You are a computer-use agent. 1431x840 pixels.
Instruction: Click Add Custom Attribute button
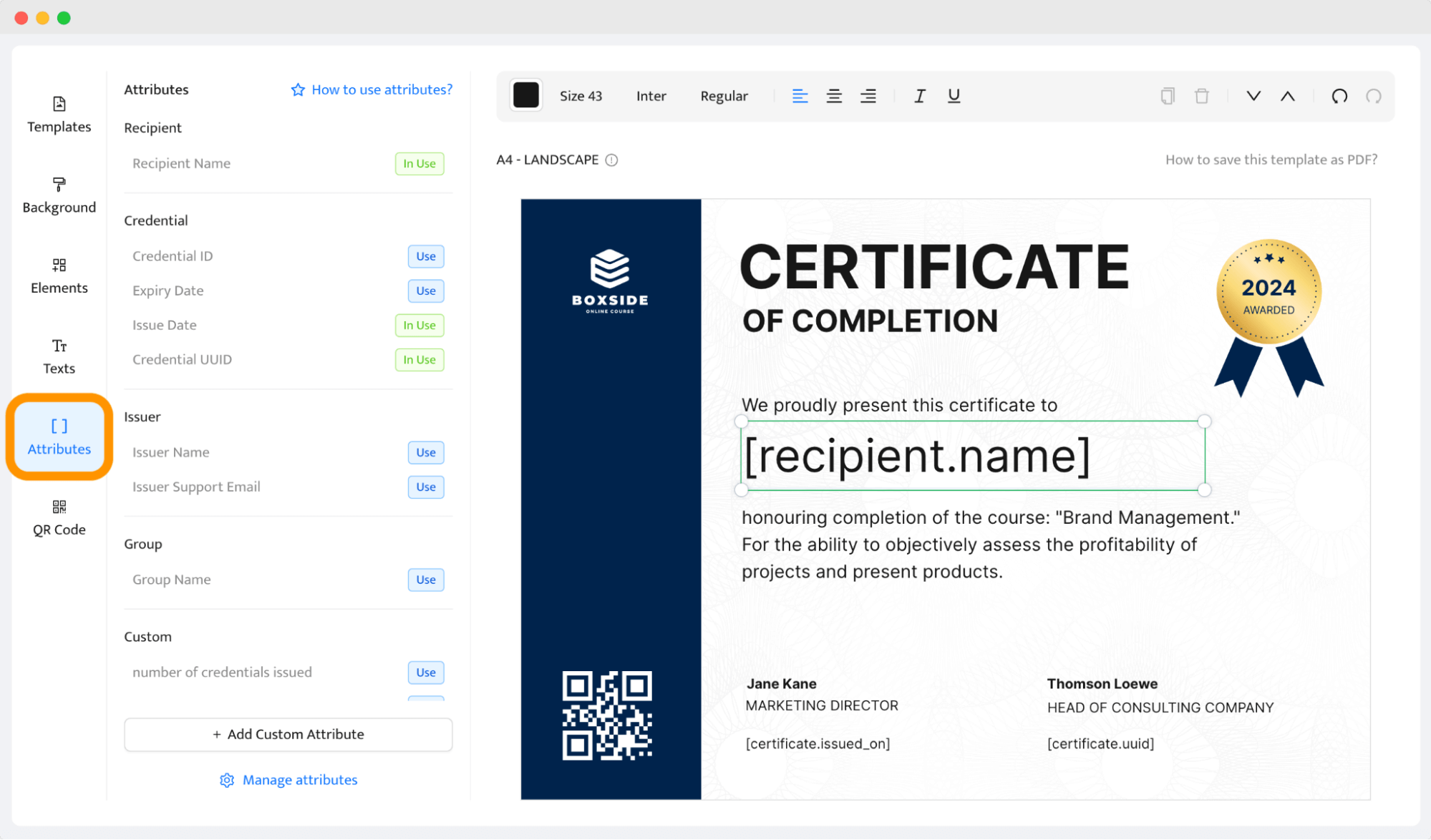click(x=288, y=734)
